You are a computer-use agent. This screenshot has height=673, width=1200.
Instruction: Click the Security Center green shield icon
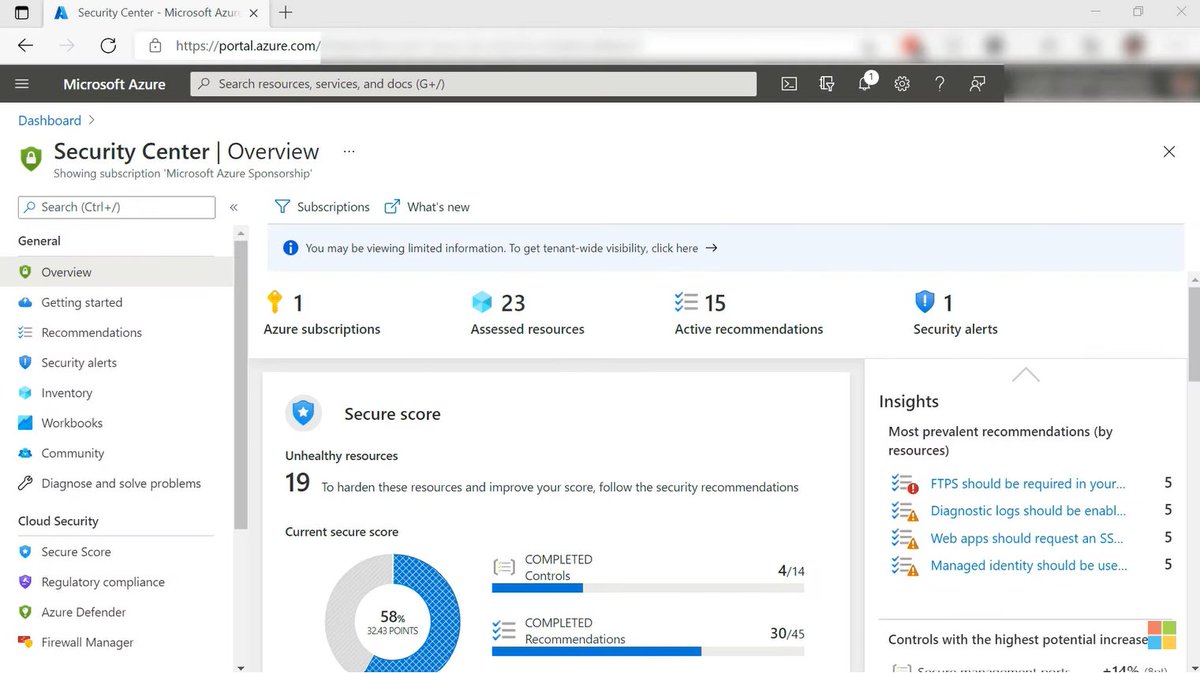[x=31, y=158]
